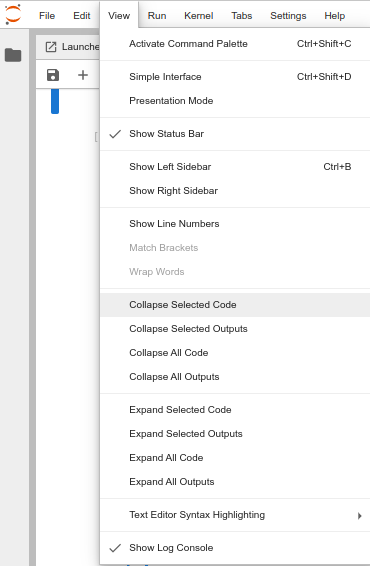Open the File menu

tap(47, 16)
